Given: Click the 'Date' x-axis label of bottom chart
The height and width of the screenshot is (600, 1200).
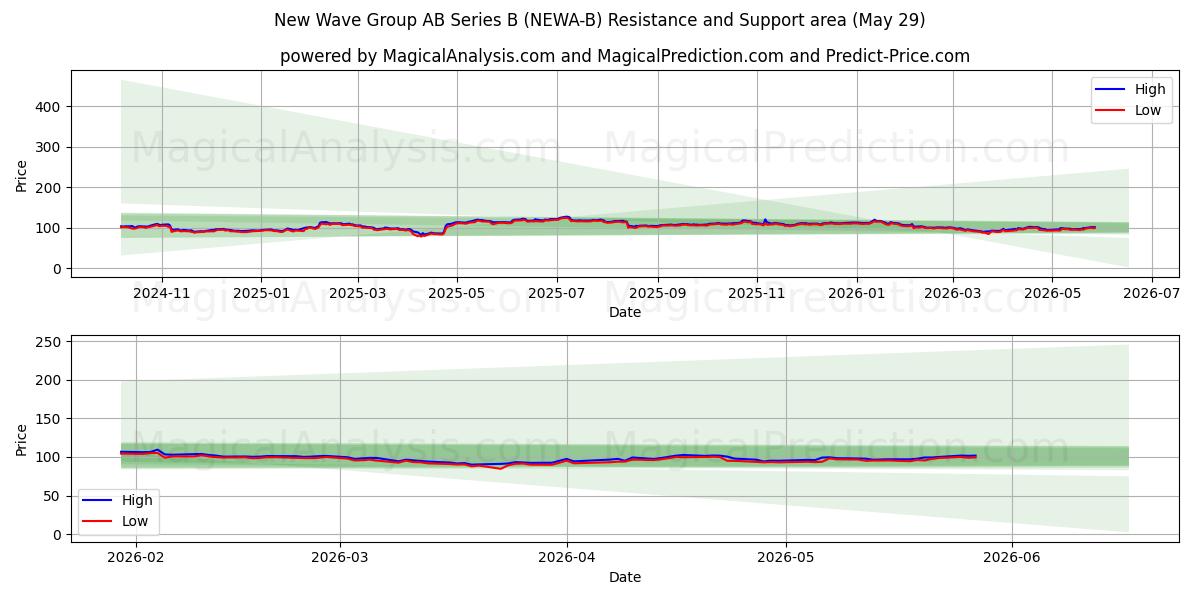Looking at the screenshot, I should (625, 577).
